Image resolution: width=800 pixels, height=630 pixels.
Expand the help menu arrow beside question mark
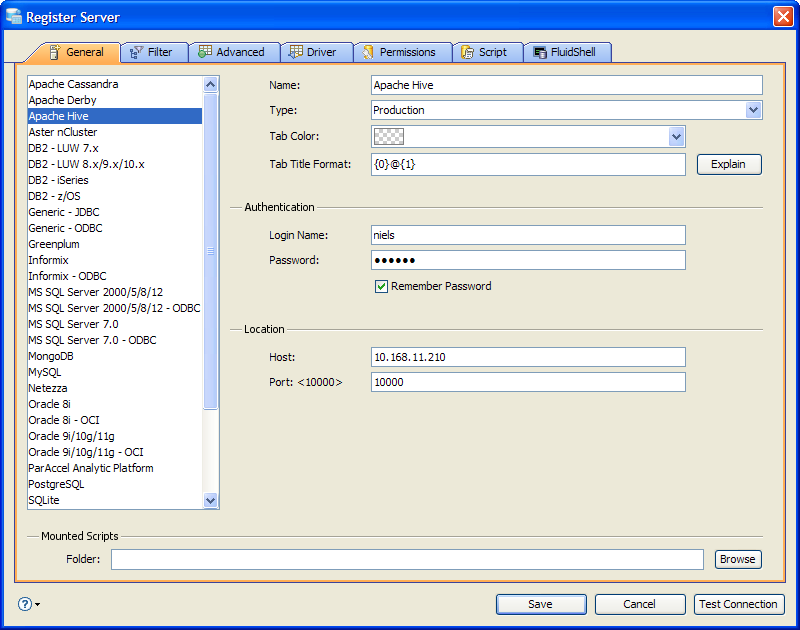(x=38, y=604)
